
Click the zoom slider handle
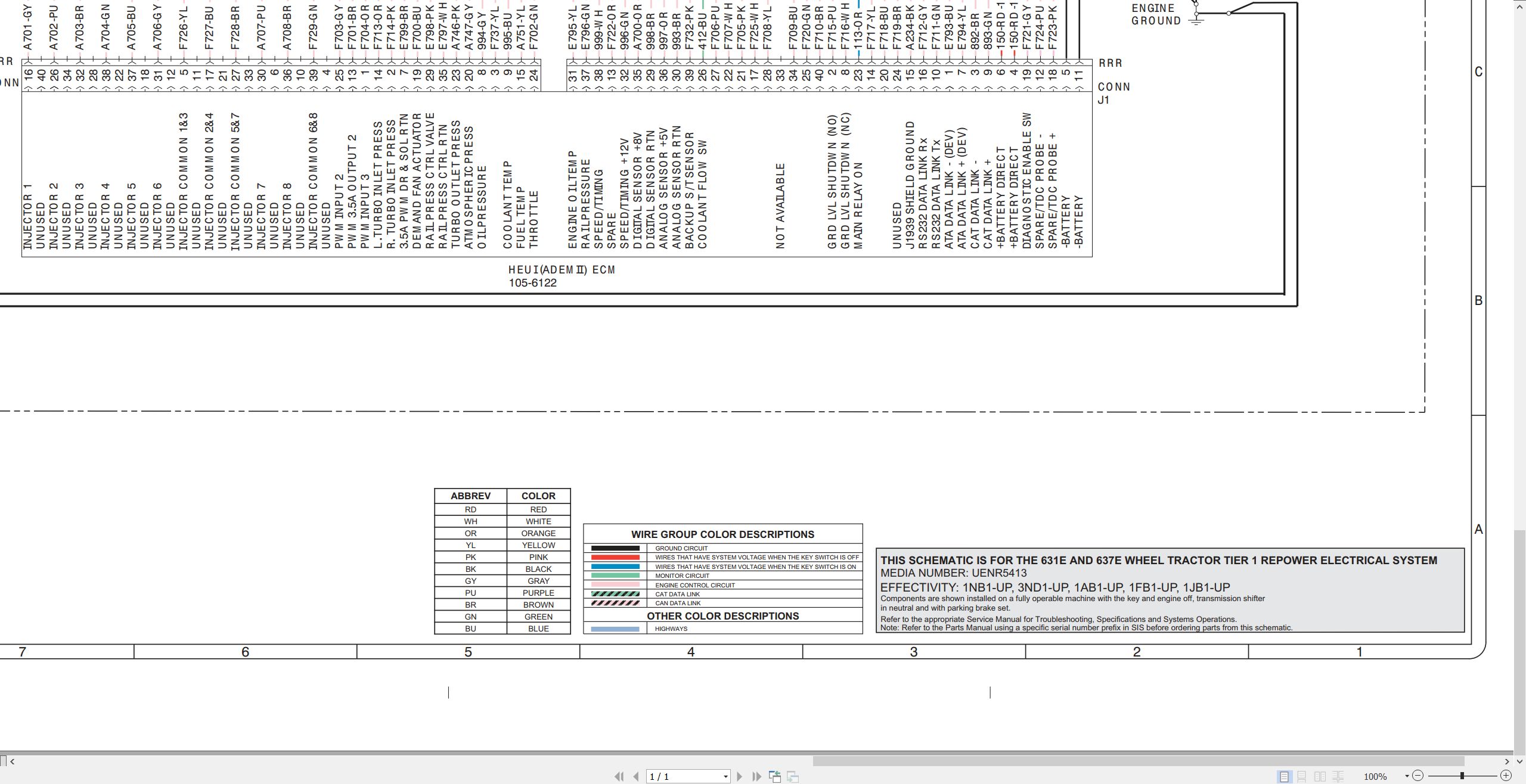1462,776
